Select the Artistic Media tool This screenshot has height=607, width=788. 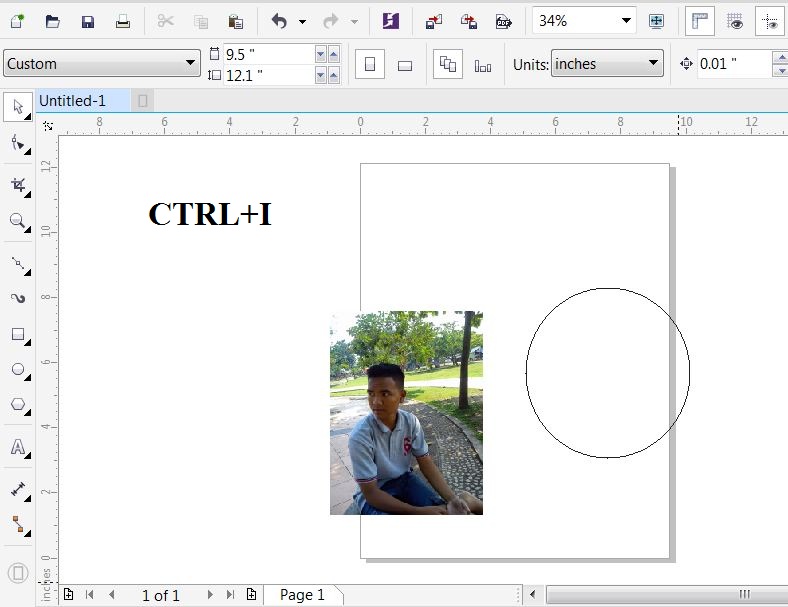[18, 298]
